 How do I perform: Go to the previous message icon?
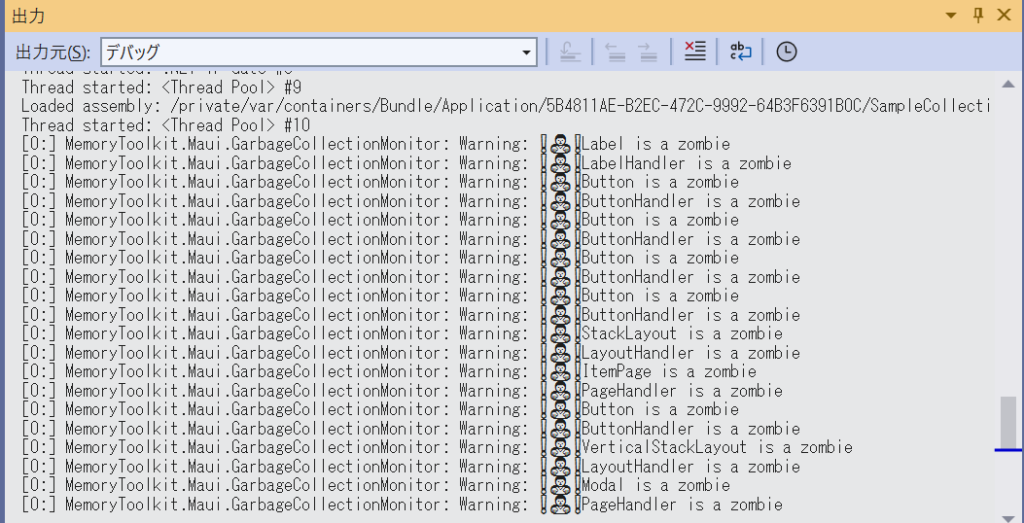(x=615, y=52)
